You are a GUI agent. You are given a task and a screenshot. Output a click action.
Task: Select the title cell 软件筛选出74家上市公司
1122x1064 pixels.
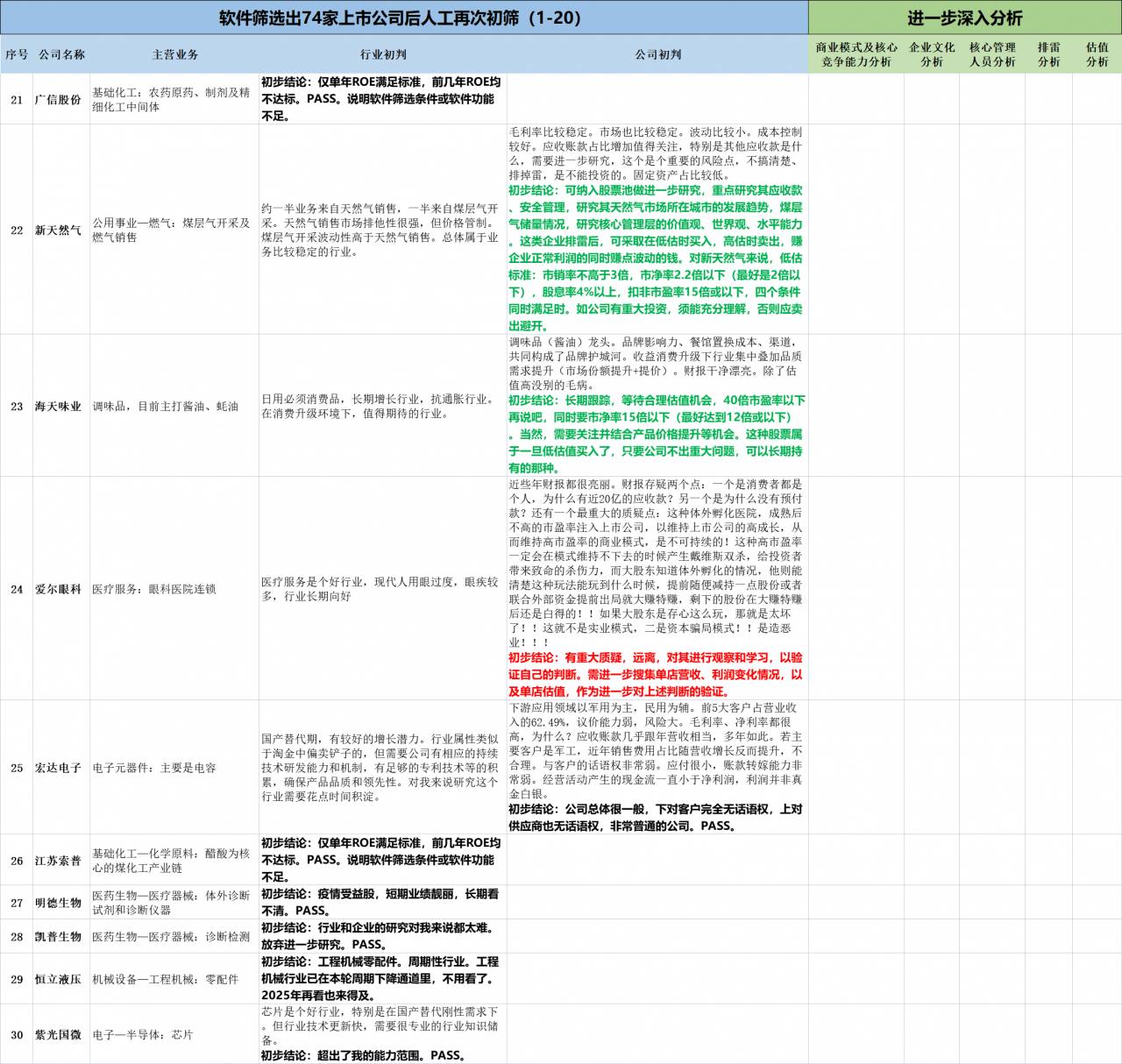404,18
